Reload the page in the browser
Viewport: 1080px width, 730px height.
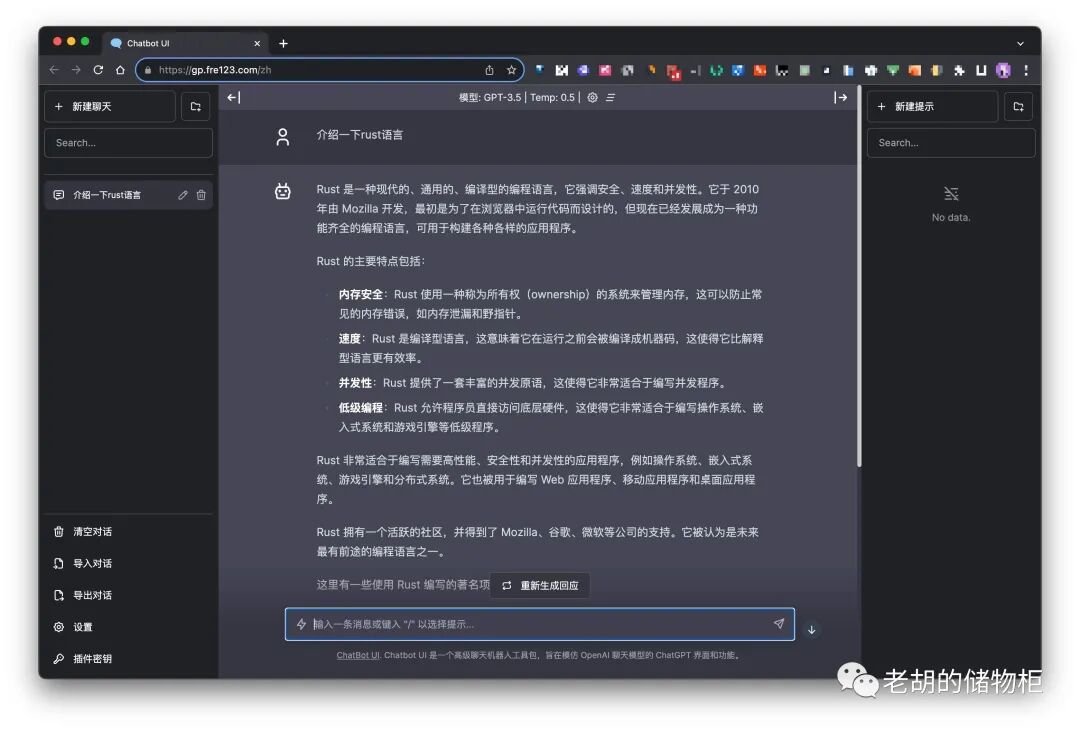[x=98, y=70]
